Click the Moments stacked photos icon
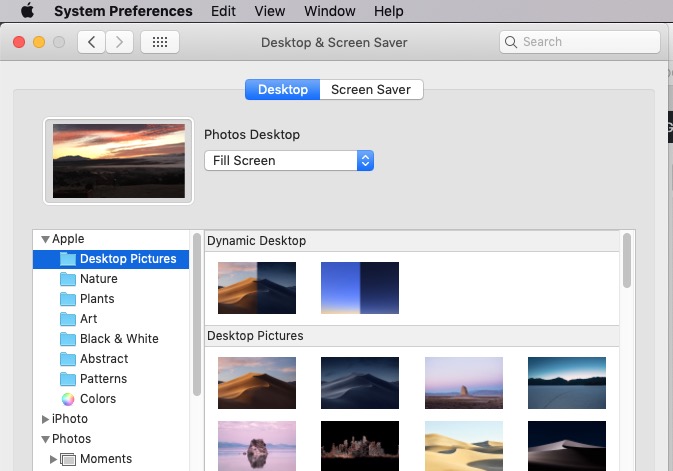The height and width of the screenshot is (471, 673). click(x=68, y=459)
